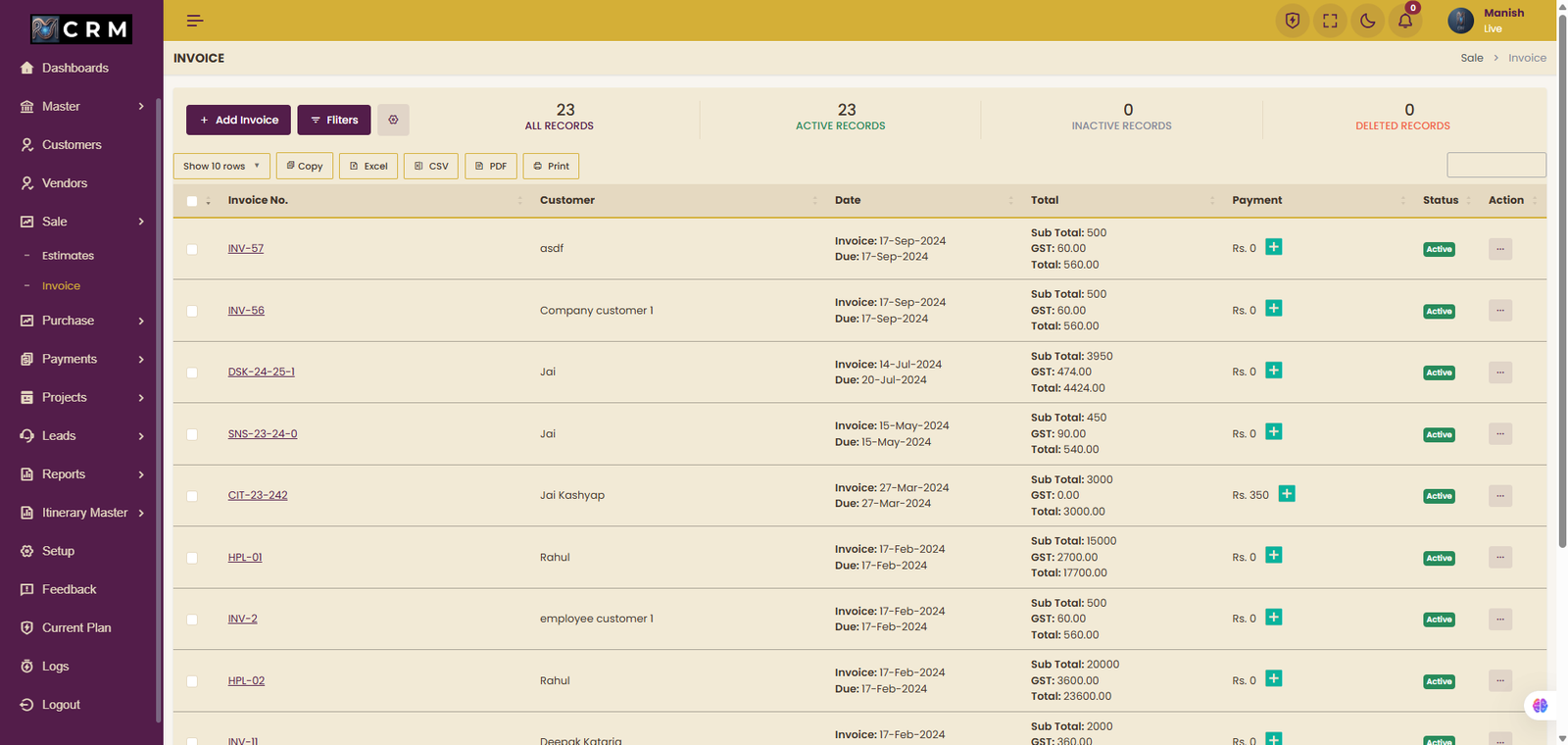This screenshot has height=745, width=1568.
Task: Collapse the Sale sidebar menu
Action: click(x=81, y=222)
